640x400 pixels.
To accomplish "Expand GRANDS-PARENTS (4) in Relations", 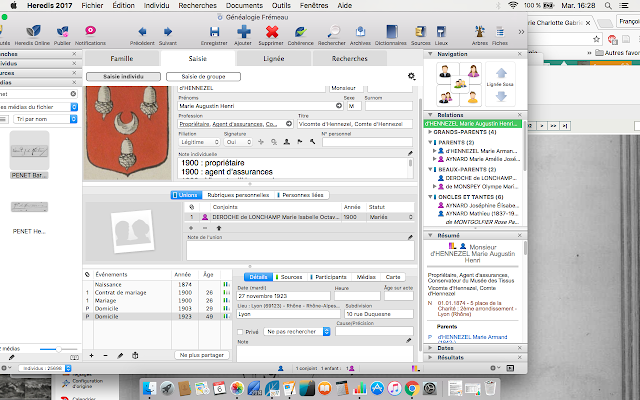I will 430,132.
